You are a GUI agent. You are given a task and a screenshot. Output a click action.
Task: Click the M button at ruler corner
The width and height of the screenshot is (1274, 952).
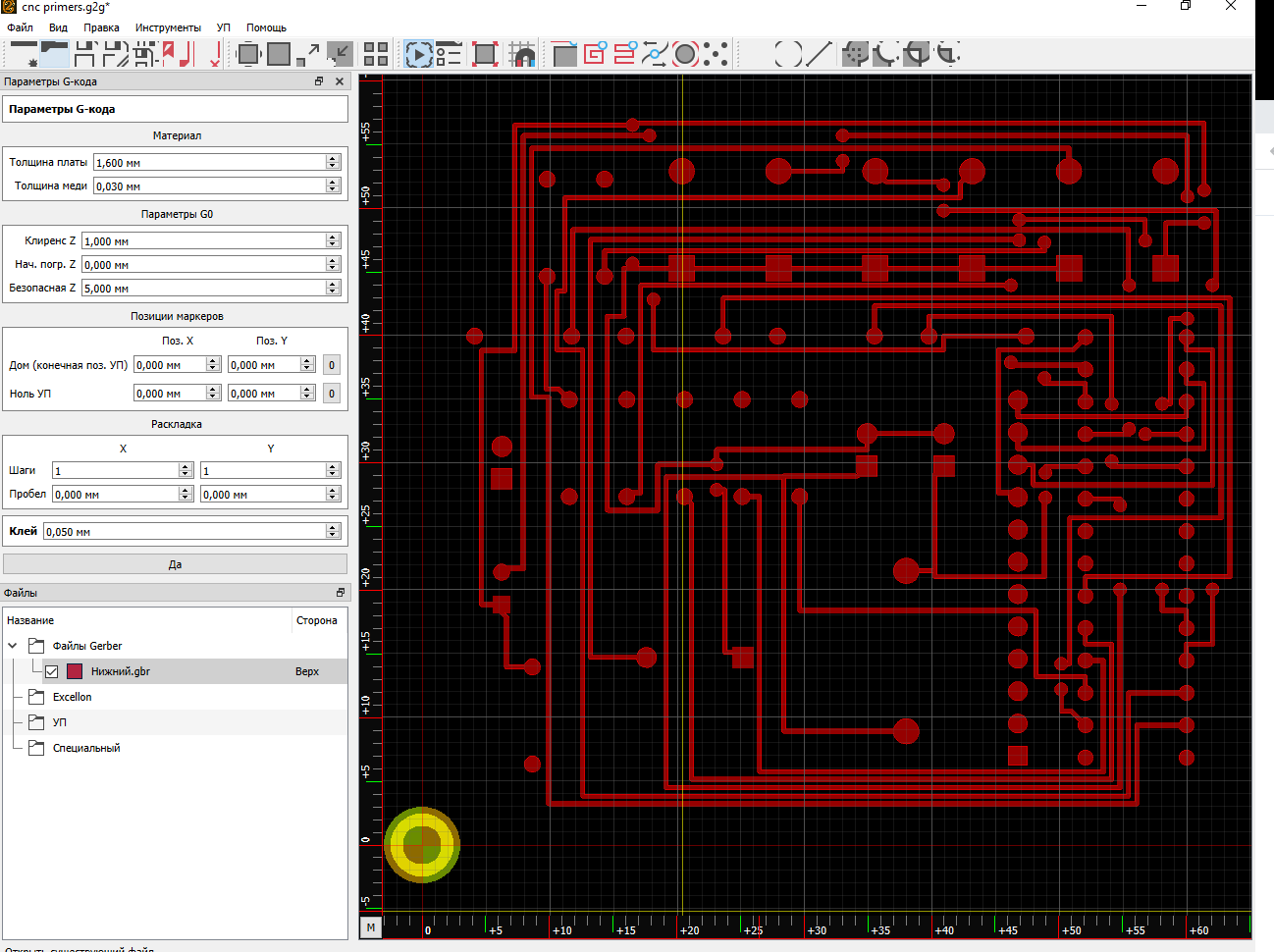[371, 926]
